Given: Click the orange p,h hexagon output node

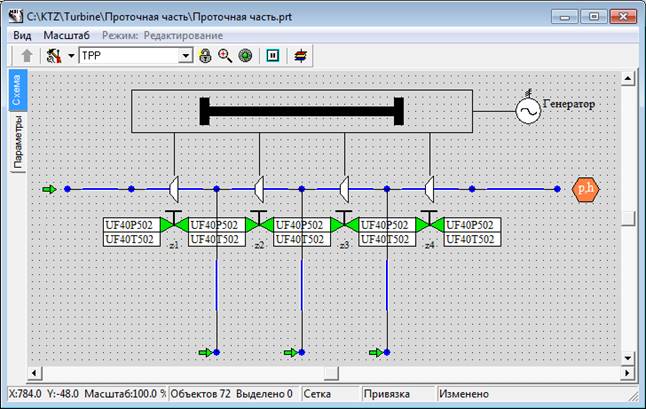Looking at the screenshot, I should point(584,188).
